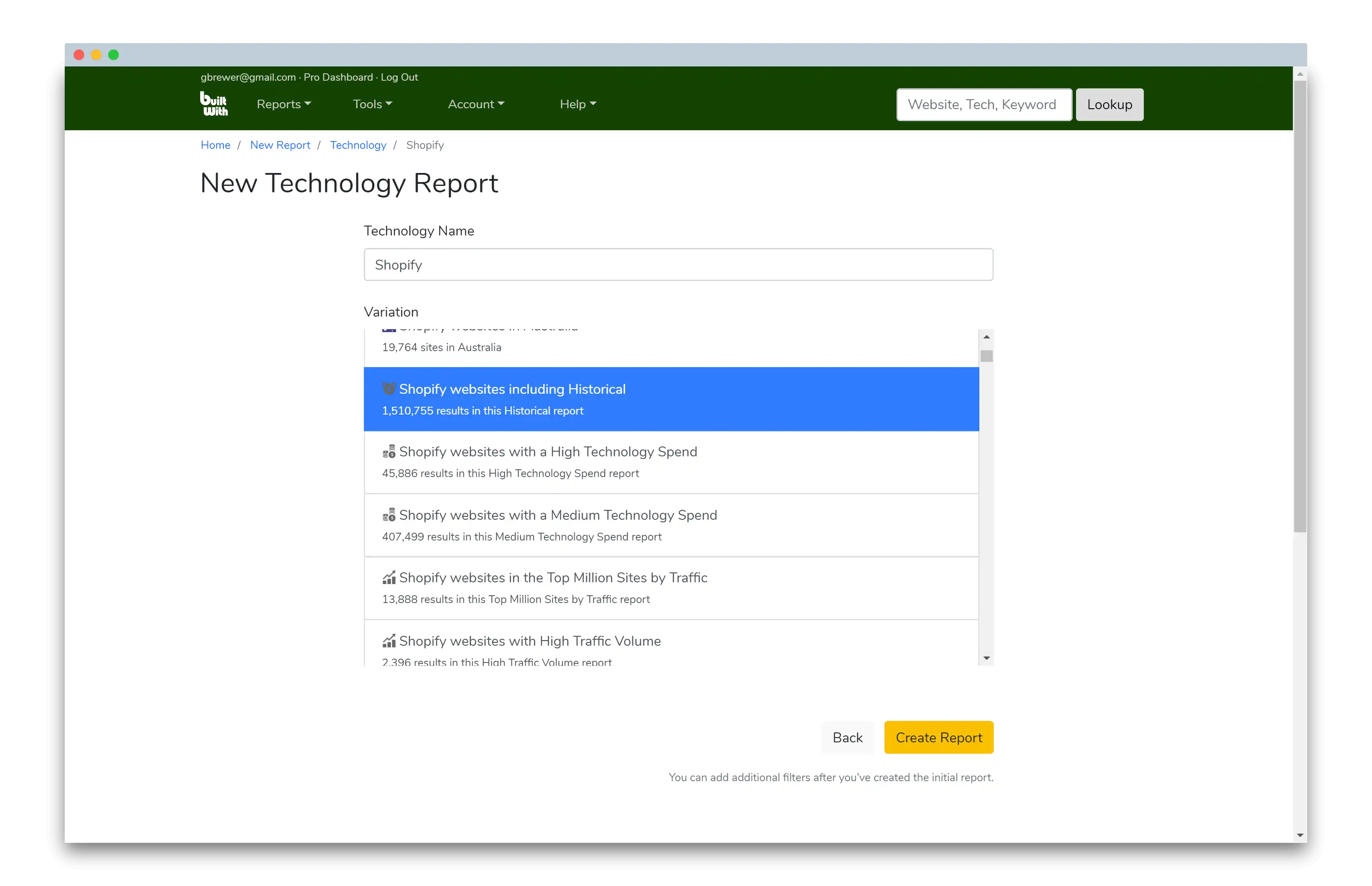Click the Back button
The height and width of the screenshot is (886, 1372).
(847, 737)
